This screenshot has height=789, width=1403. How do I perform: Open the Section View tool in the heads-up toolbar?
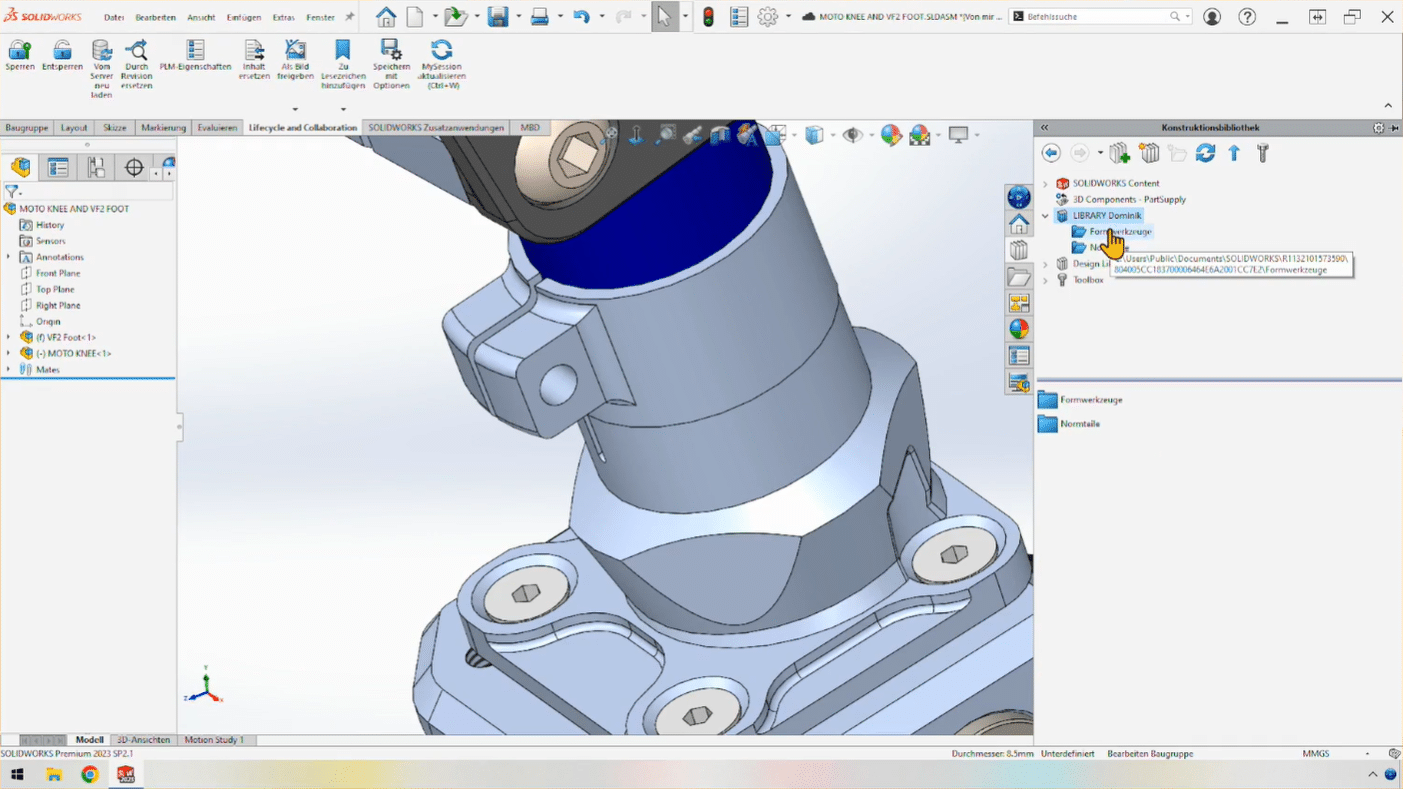click(x=721, y=133)
